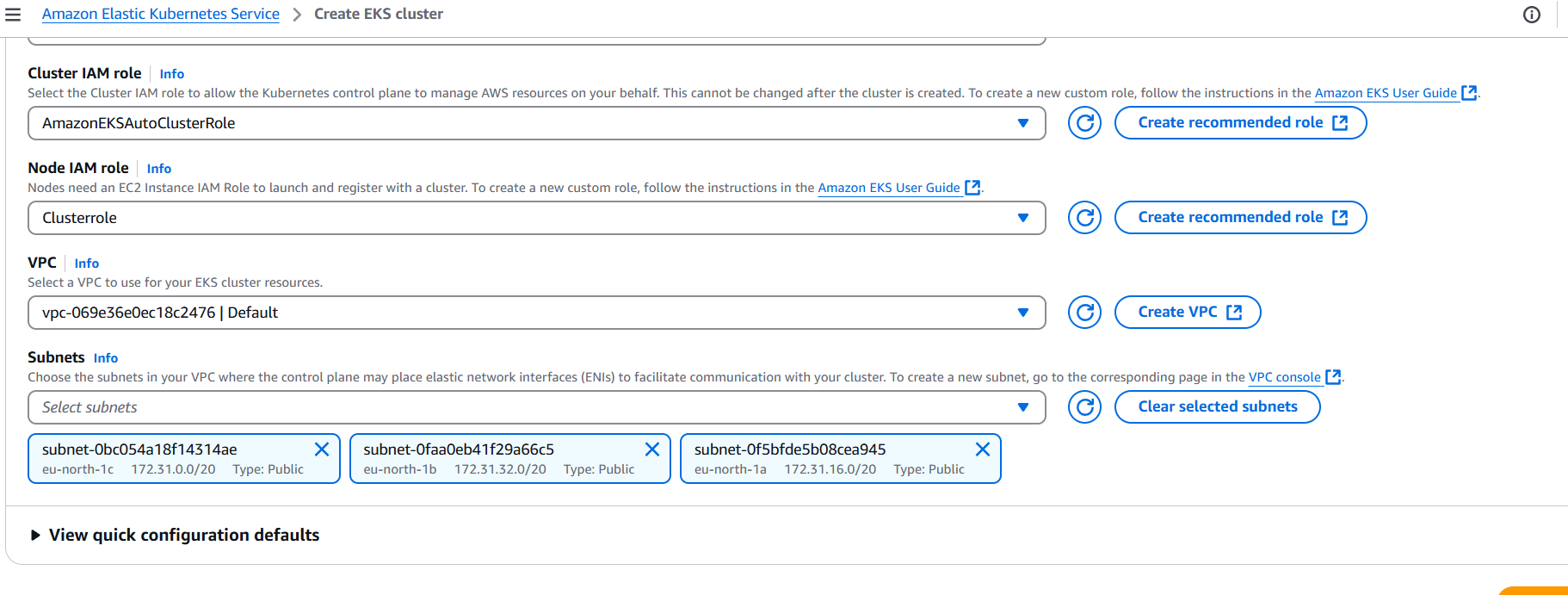Click the info circle icon at top right

[x=1532, y=15]
